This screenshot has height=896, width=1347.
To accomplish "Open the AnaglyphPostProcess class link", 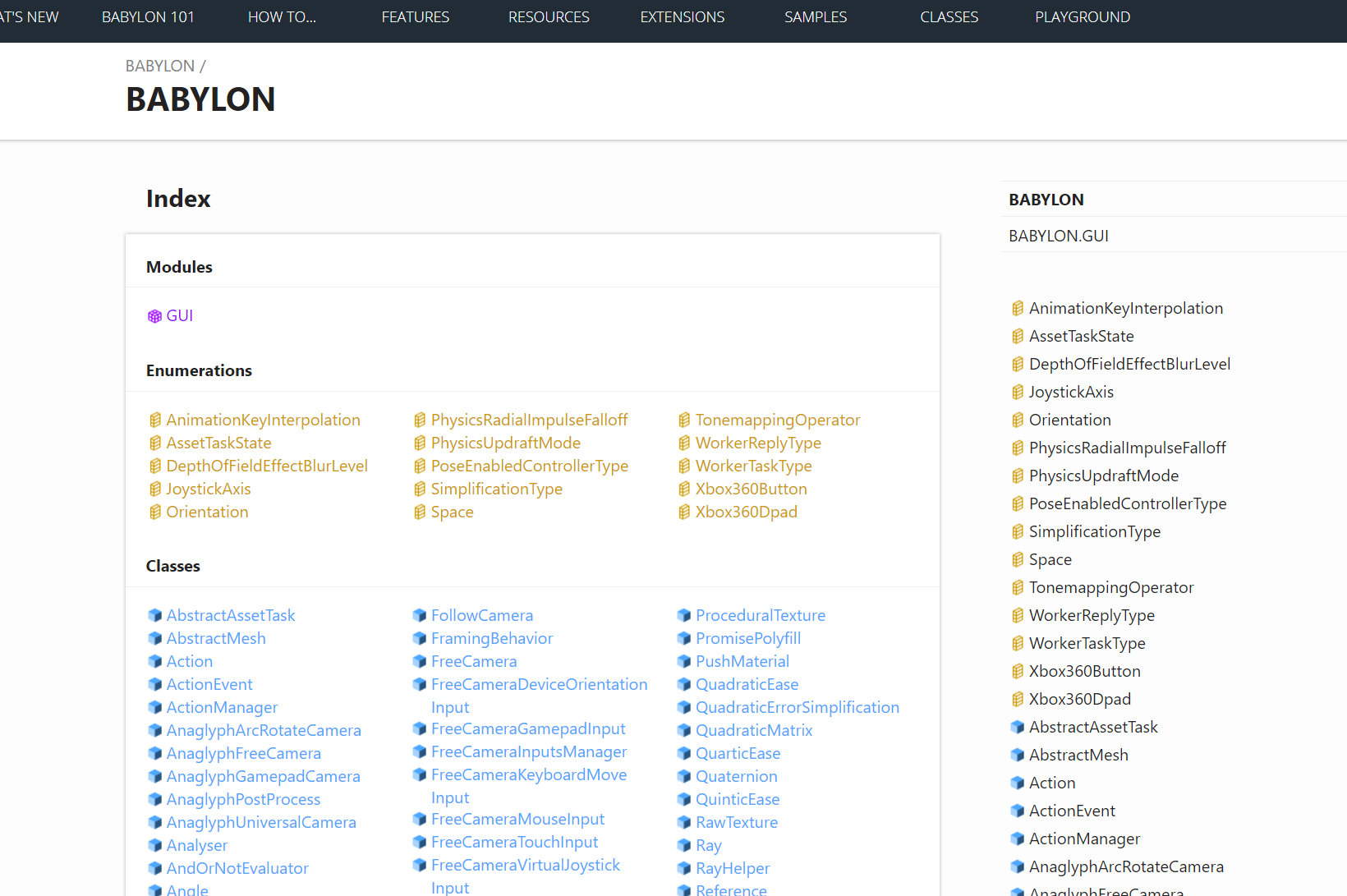I will (243, 799).
